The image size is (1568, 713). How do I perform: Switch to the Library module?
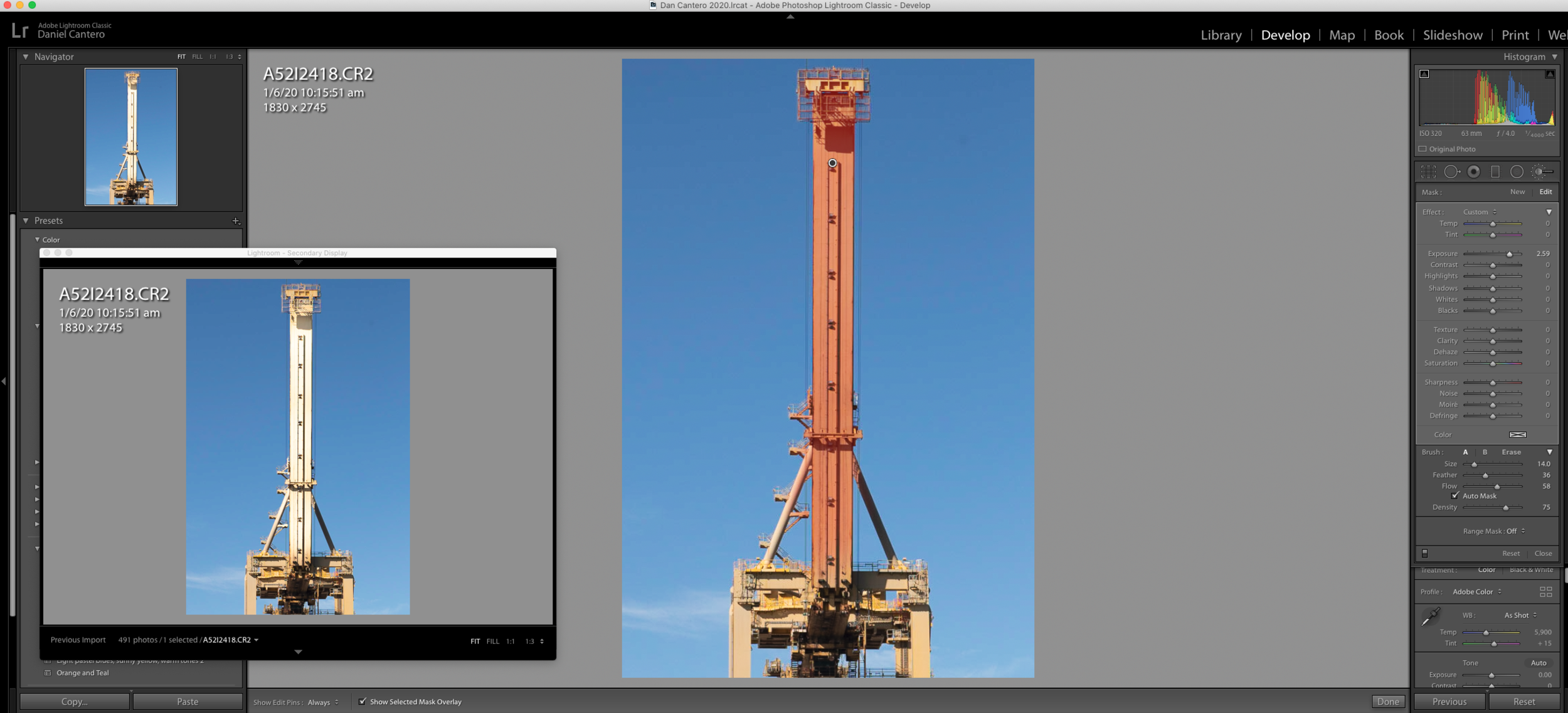point(1221,35)
